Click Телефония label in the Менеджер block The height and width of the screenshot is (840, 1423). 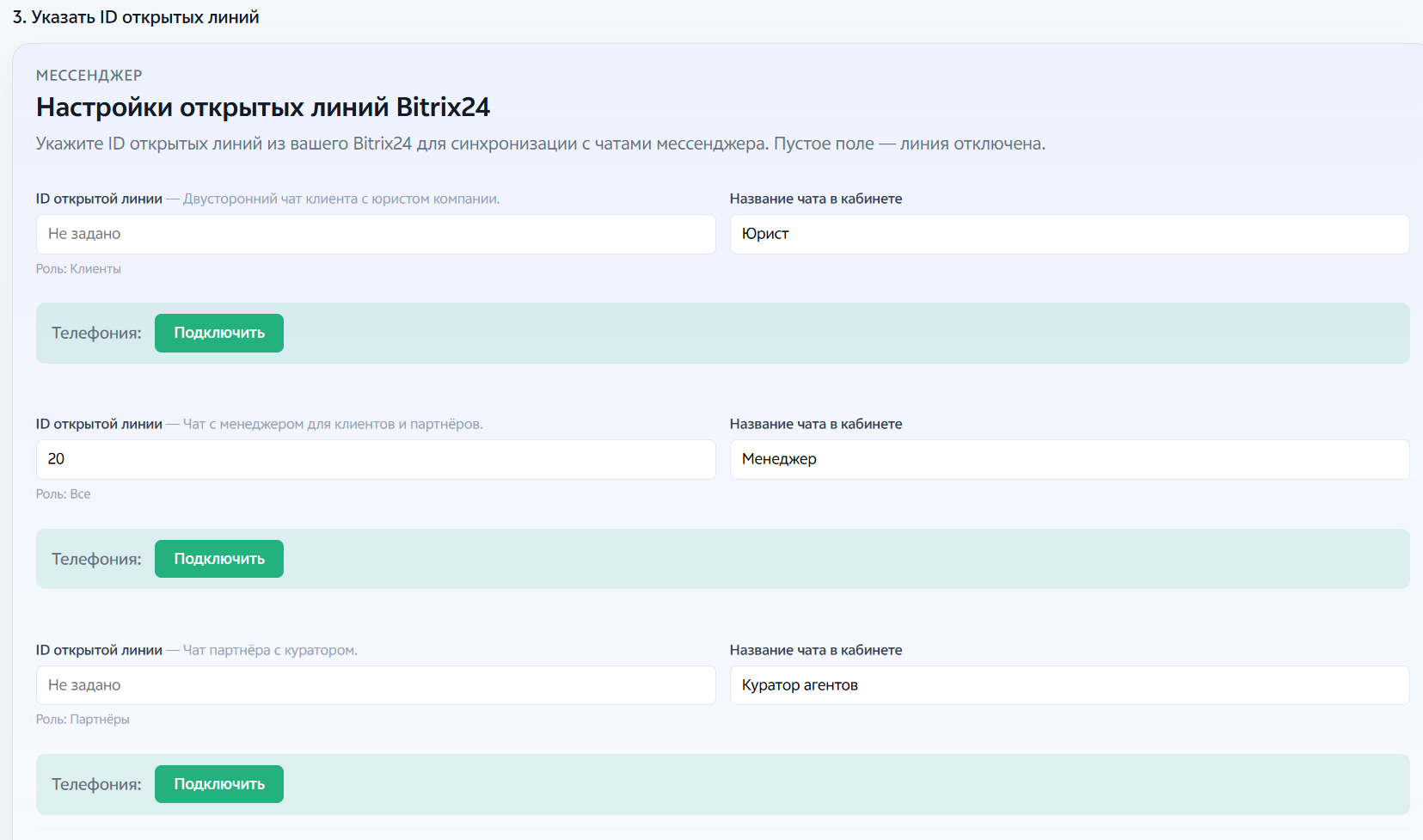coord(96,559)
